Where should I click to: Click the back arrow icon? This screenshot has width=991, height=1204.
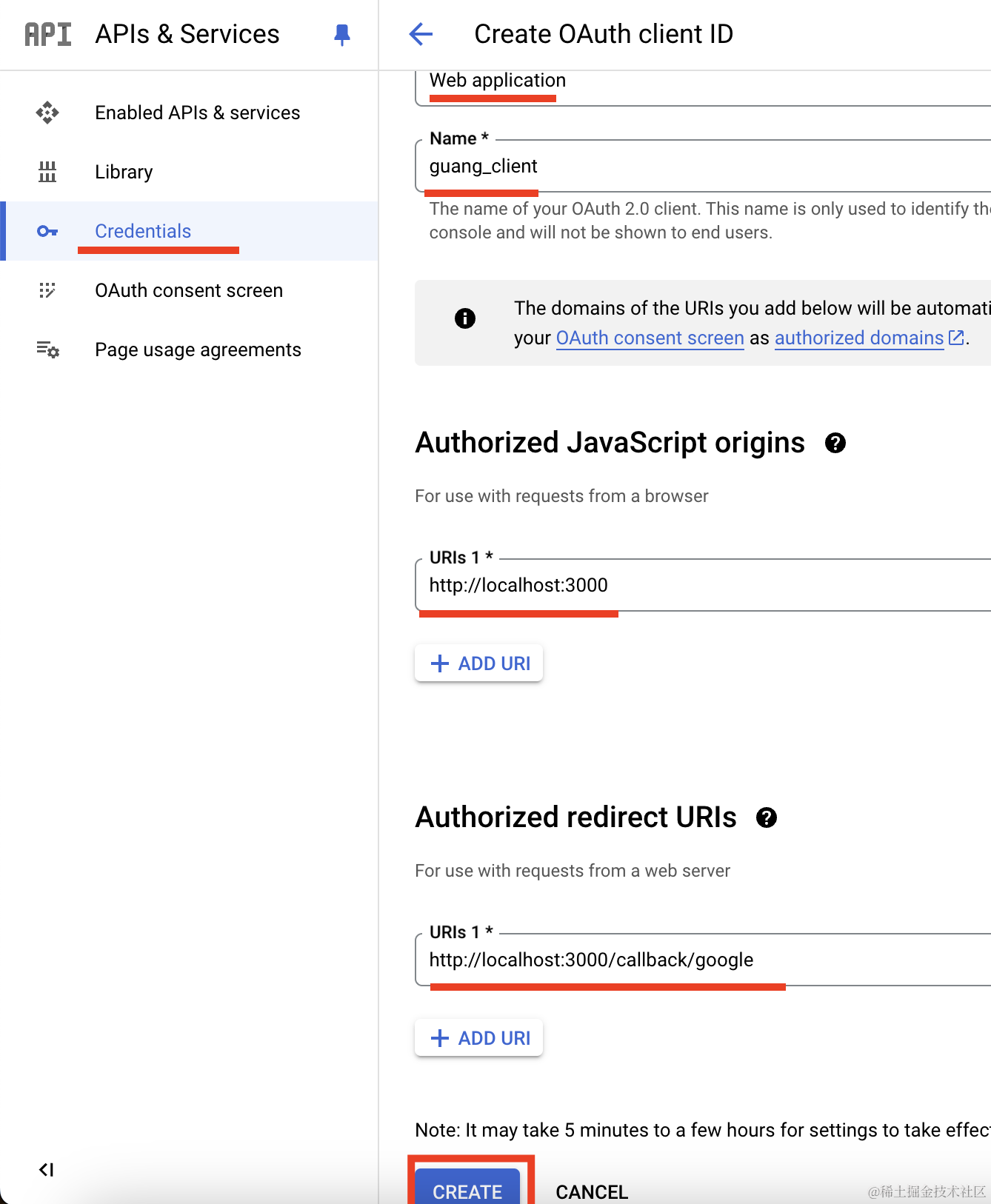tap(421, 34)
